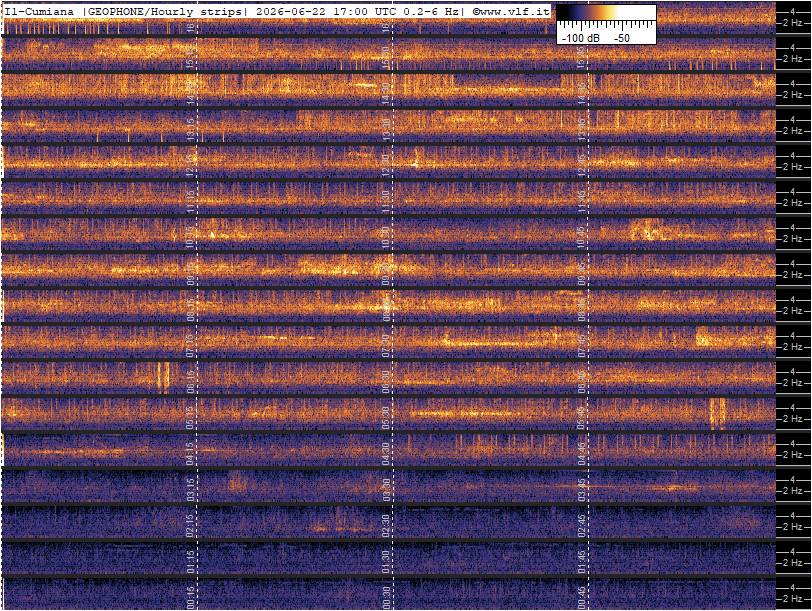Screen dimensions: 812x611
Task: Click the 12:15 time marker
Action: point(192,165)
